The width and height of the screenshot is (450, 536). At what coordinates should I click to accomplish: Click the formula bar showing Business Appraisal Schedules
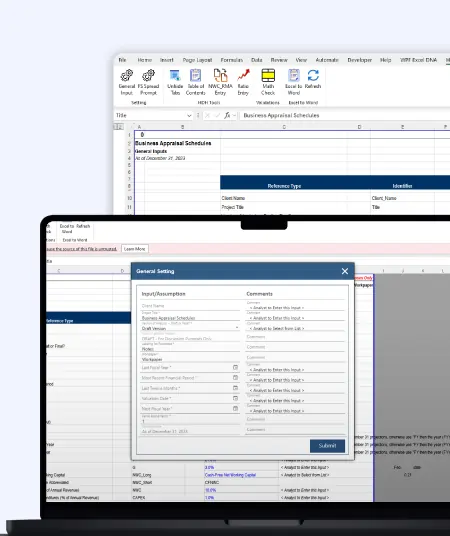(345, 116)
